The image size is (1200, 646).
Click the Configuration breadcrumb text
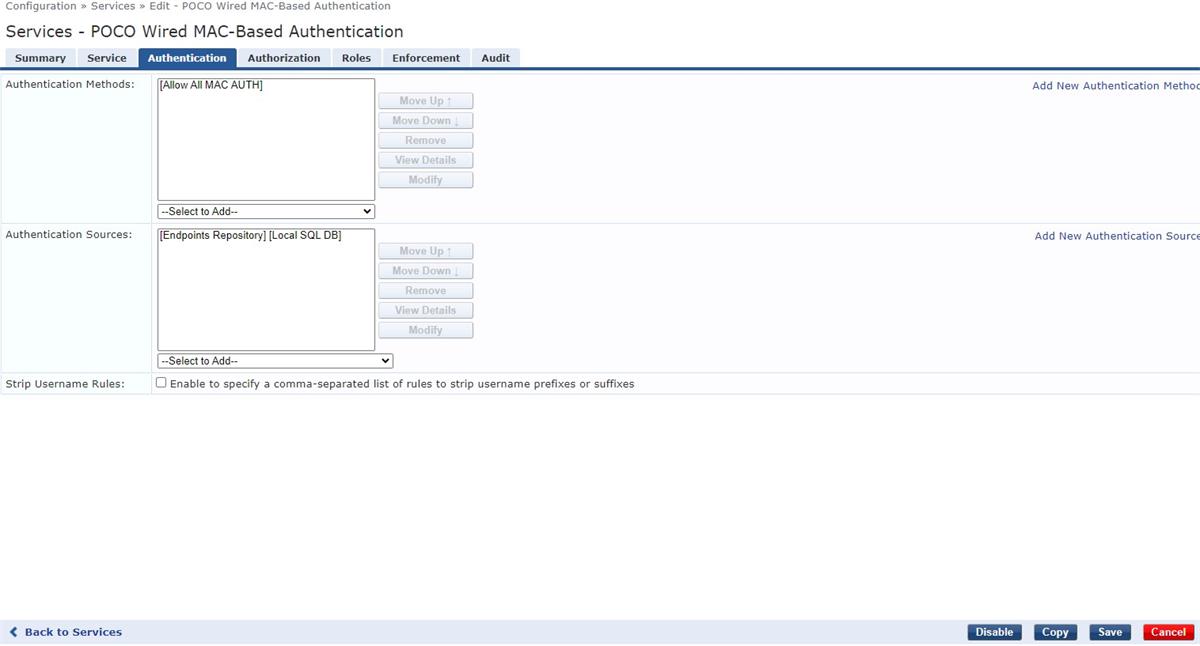coord(41,6)
